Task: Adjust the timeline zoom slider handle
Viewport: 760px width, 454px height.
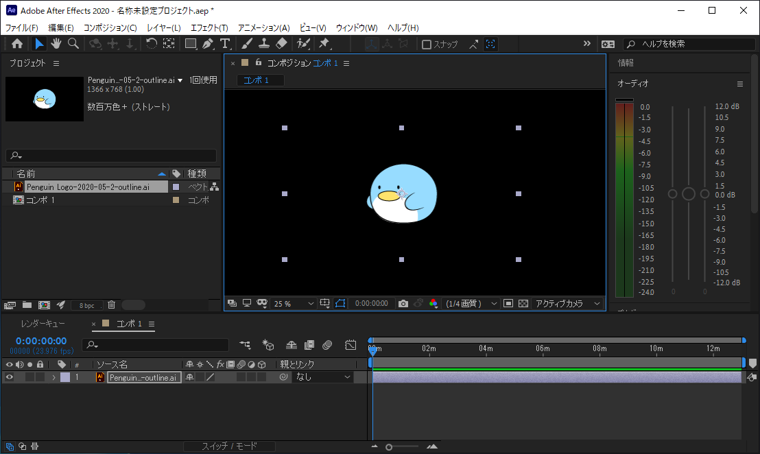Action: pyautogui.click(x=389, y=447)
